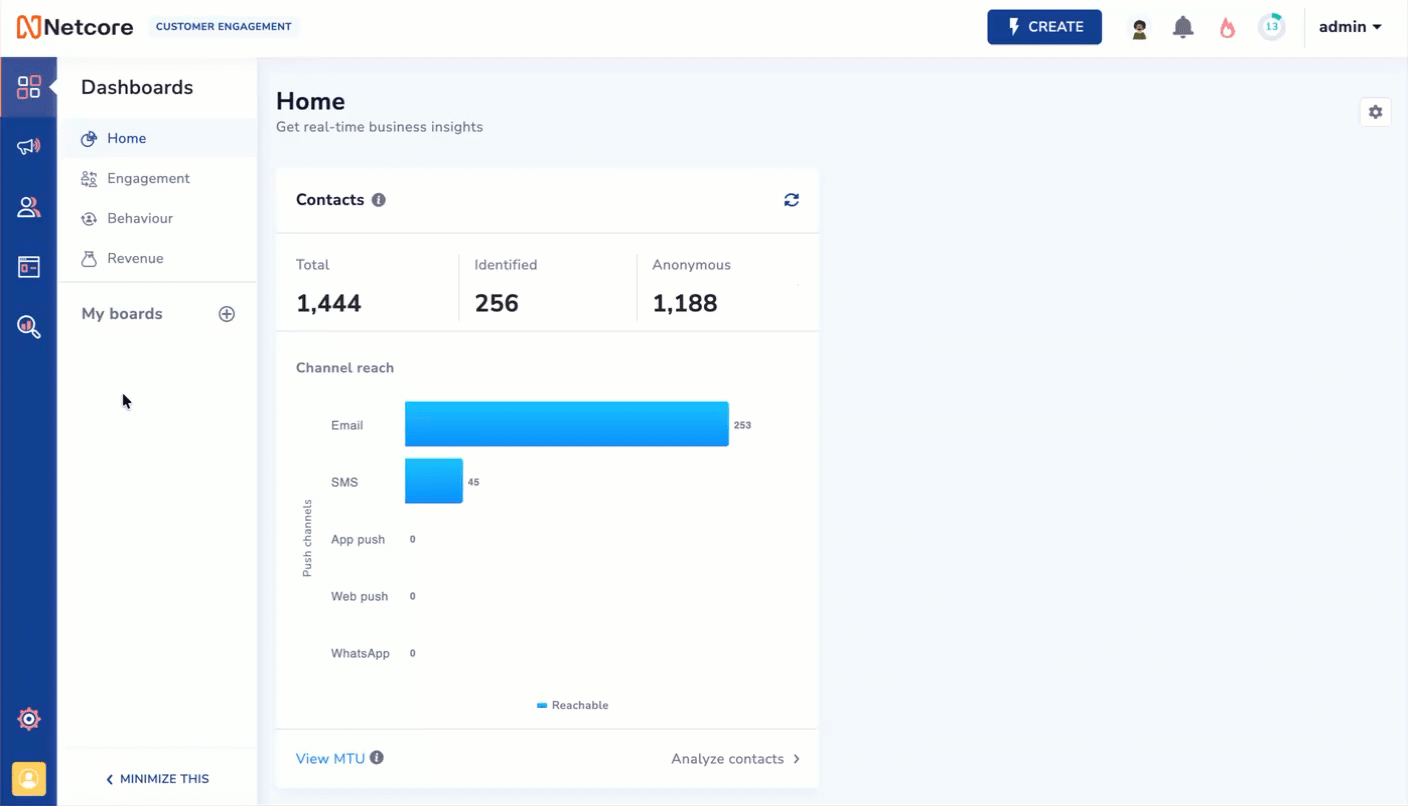Viewport: 1408px width, 806px height.
Task: Open sidebar Settings gear icon
Action: [x=29, y=718]
